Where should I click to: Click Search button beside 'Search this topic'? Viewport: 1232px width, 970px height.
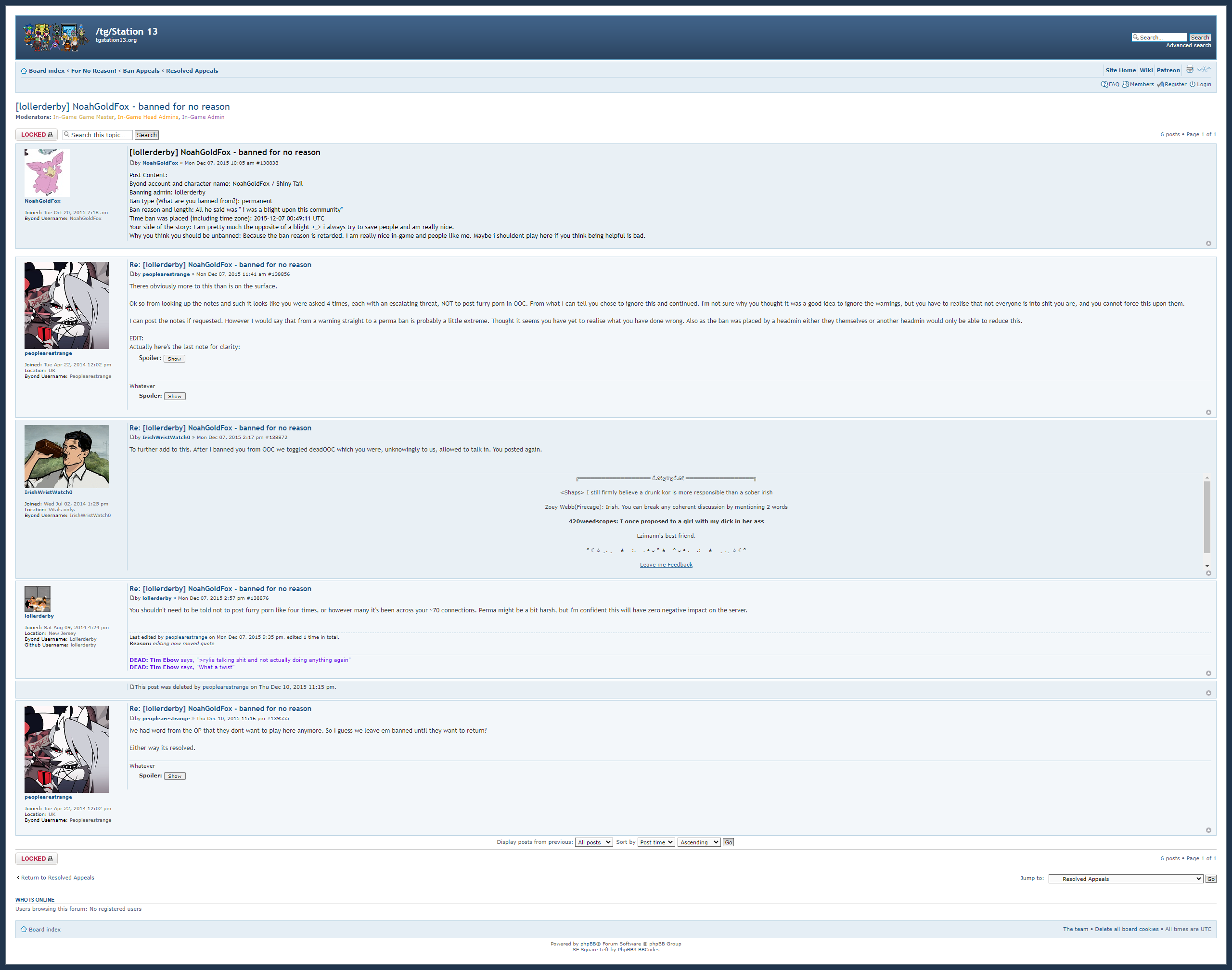tap(146, 135)
